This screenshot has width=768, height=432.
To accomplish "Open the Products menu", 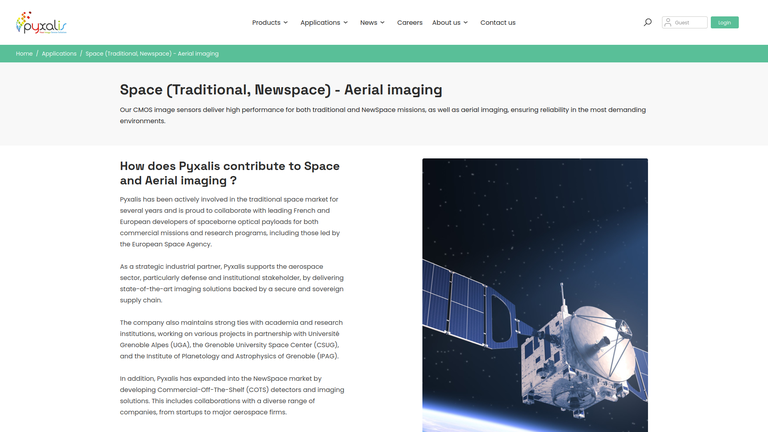I will click(x=266, y=23).
